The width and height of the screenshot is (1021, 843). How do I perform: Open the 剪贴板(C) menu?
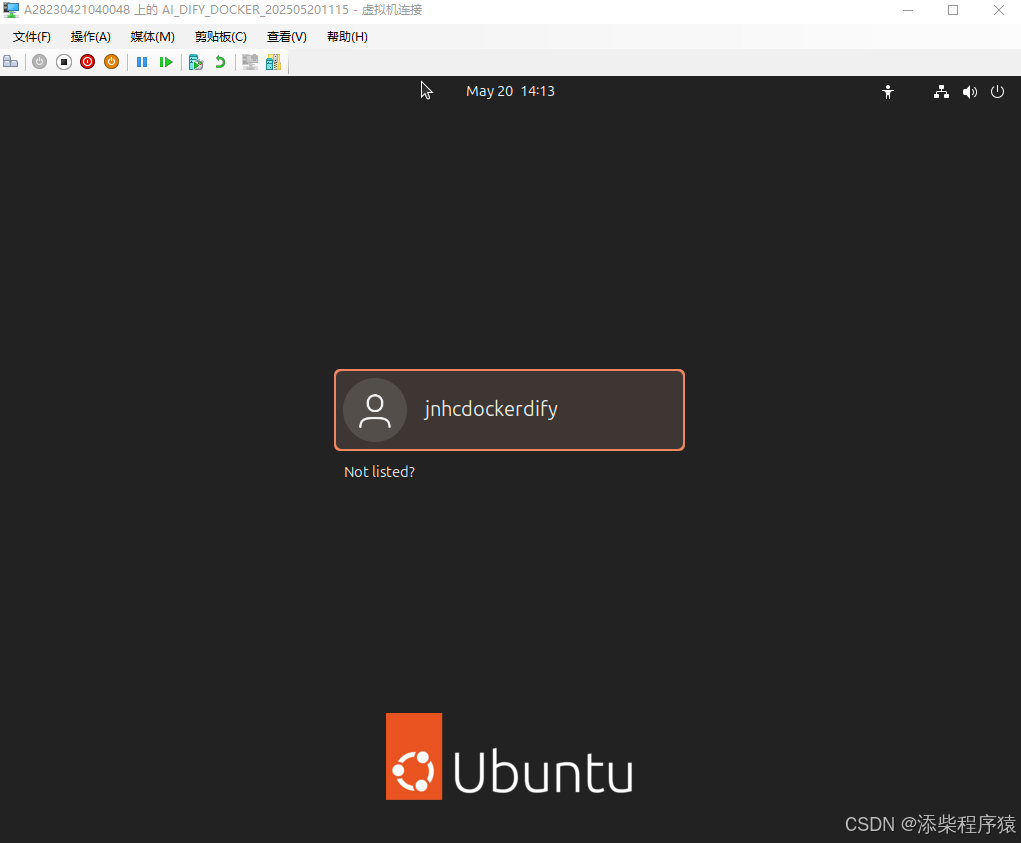click(221, 37)
